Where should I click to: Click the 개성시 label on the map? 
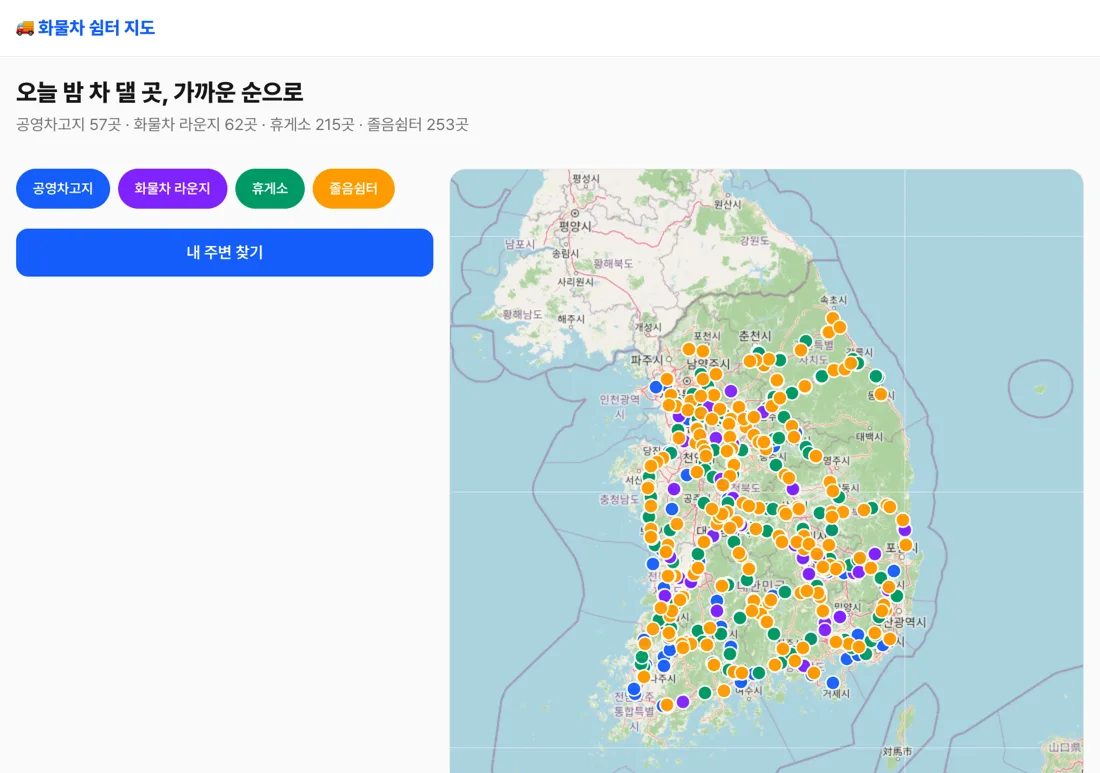pyautogui.click(x=648, y=327)
